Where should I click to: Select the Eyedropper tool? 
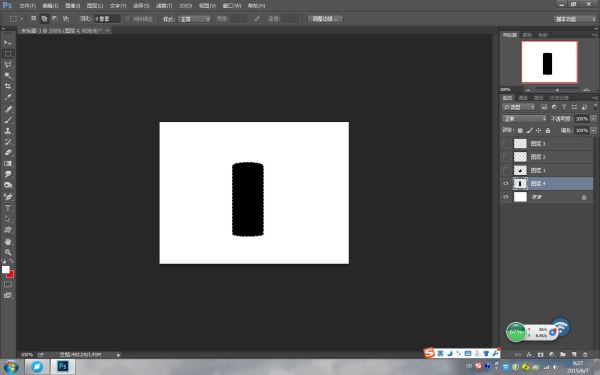coord(8,97)
